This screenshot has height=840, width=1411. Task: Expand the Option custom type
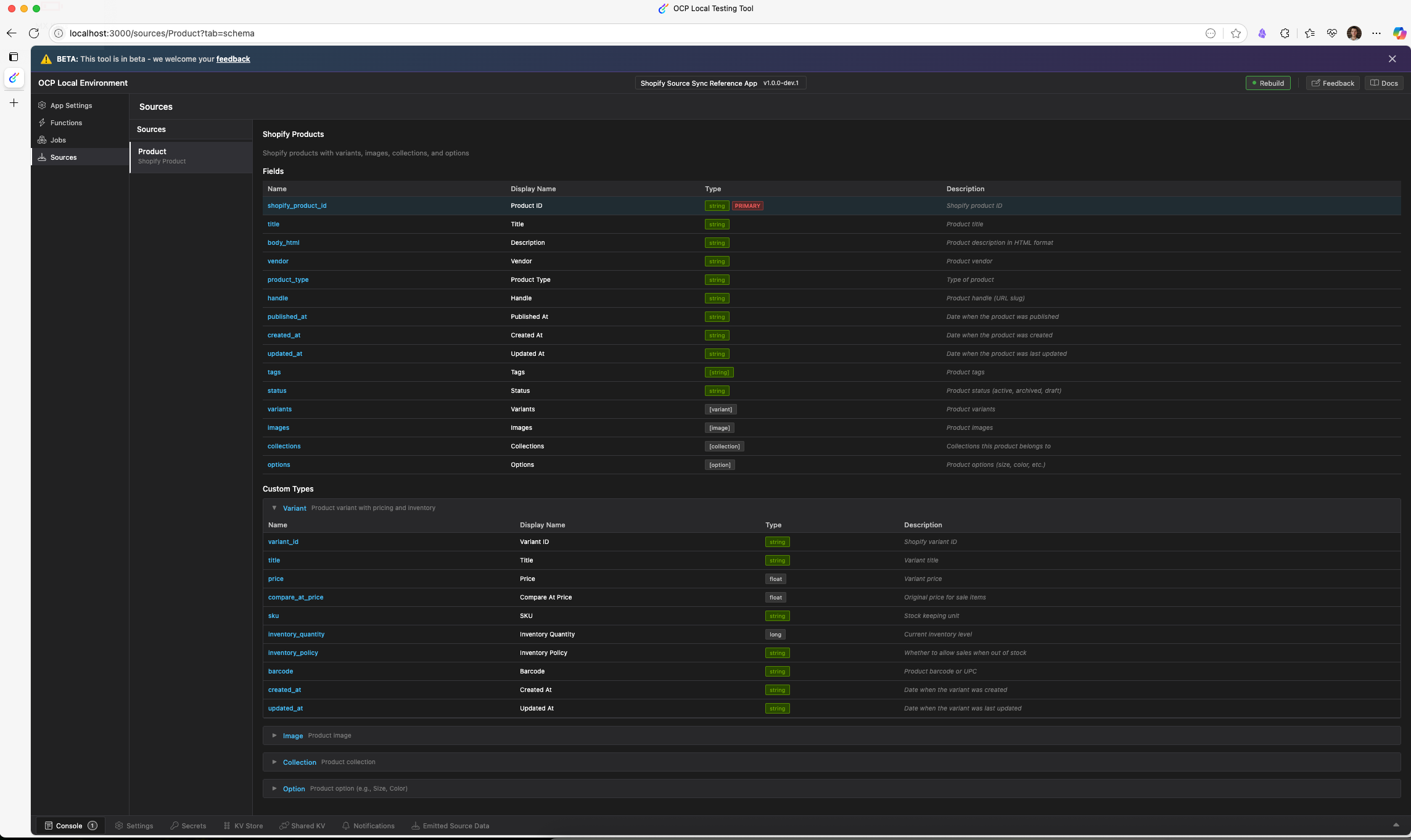(x=274, y=789)
